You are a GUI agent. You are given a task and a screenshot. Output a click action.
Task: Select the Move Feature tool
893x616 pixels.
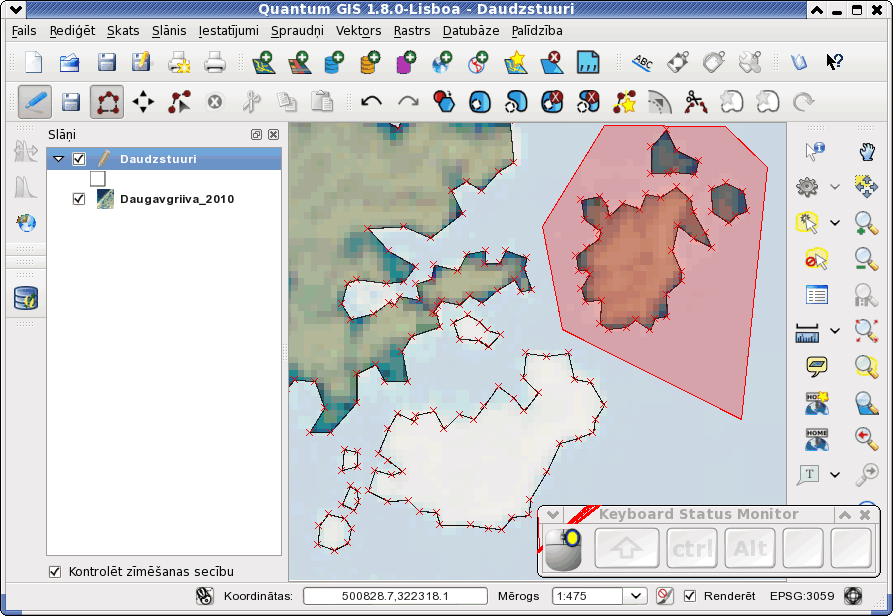pyautogui.click(x=143, y=102)
